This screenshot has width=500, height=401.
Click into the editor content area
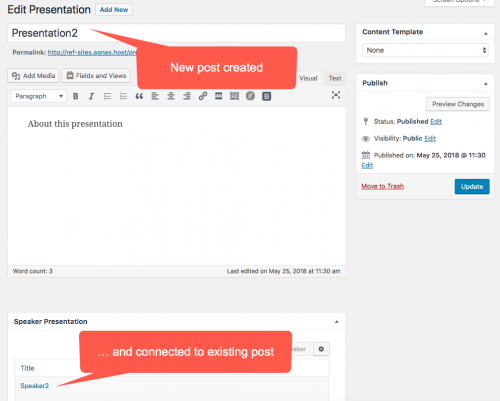[177, 186]
